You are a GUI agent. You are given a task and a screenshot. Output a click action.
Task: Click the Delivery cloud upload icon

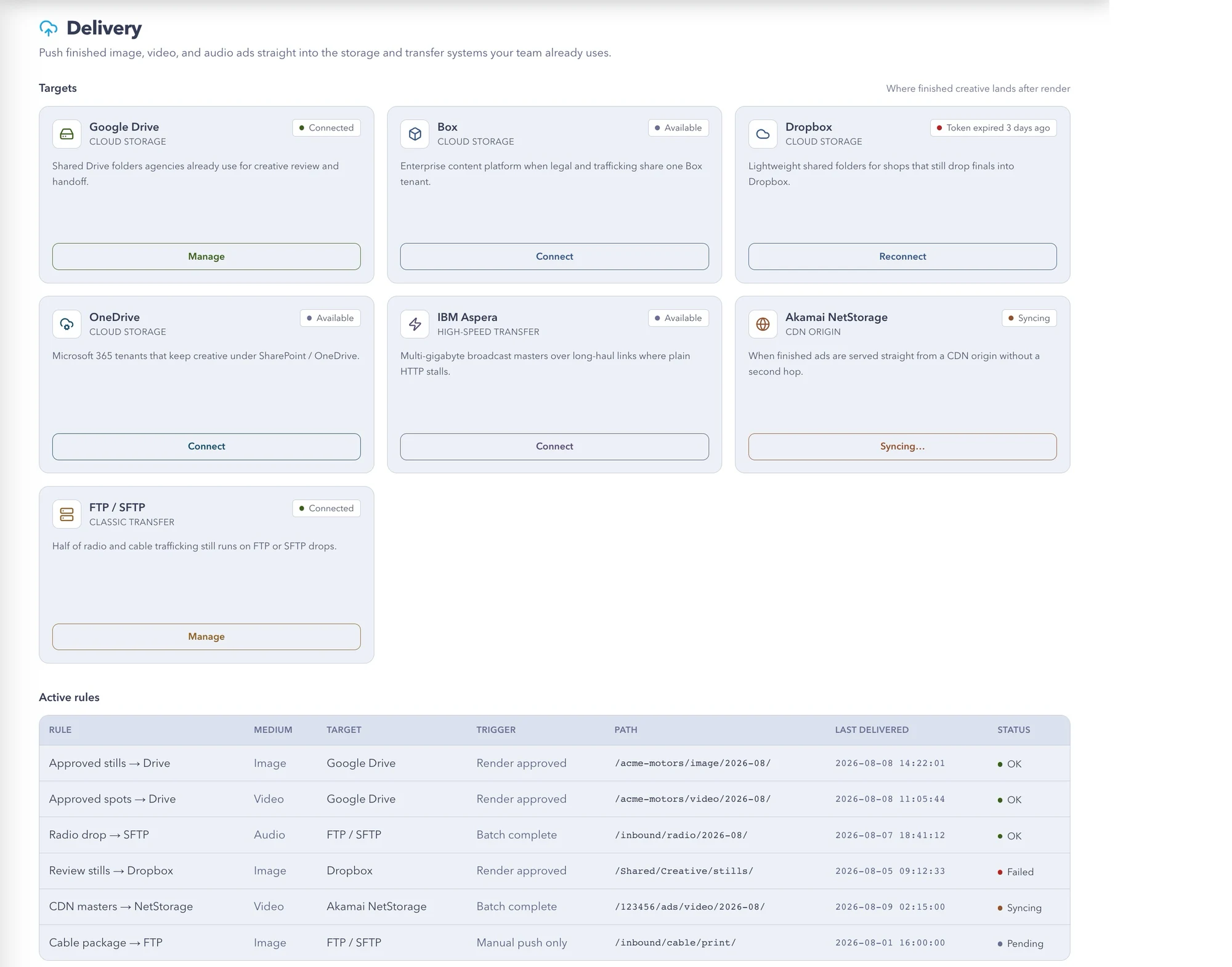[x=49, y=28]
